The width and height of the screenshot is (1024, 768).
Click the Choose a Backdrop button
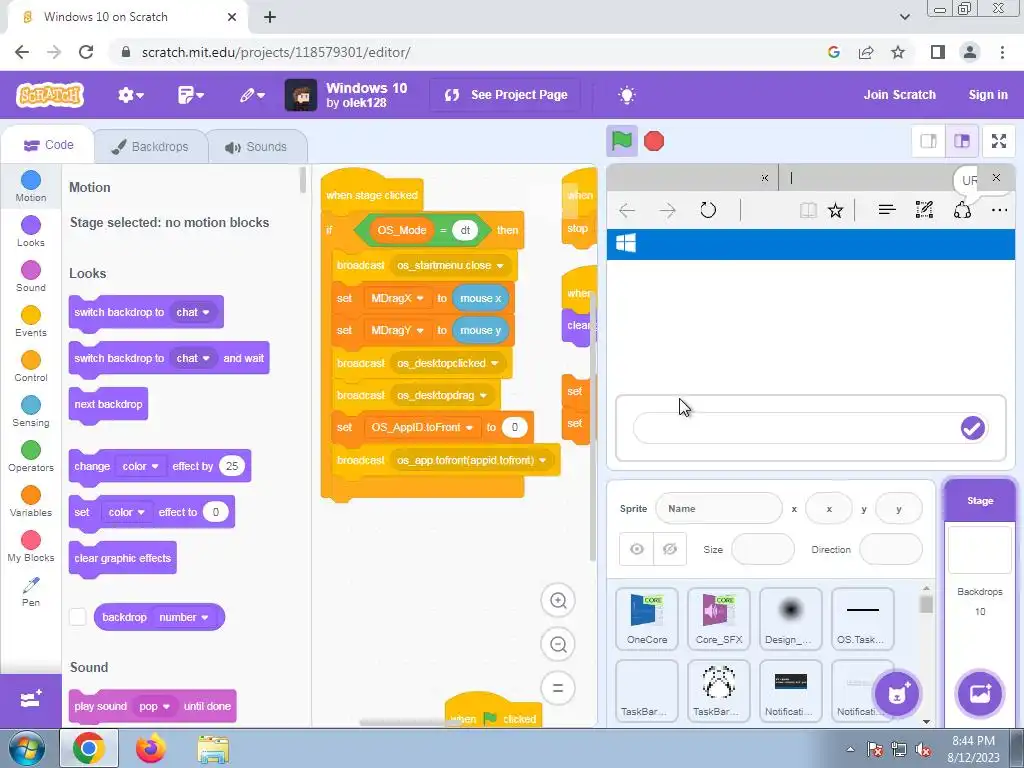tap(980, 694)
